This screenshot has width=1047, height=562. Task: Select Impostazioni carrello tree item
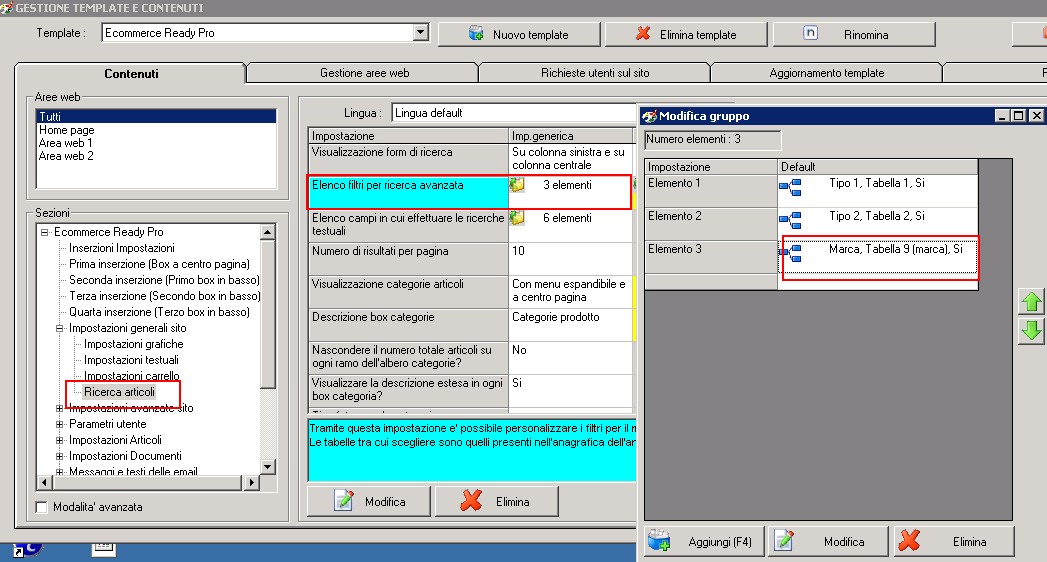(x=132, y=376)
